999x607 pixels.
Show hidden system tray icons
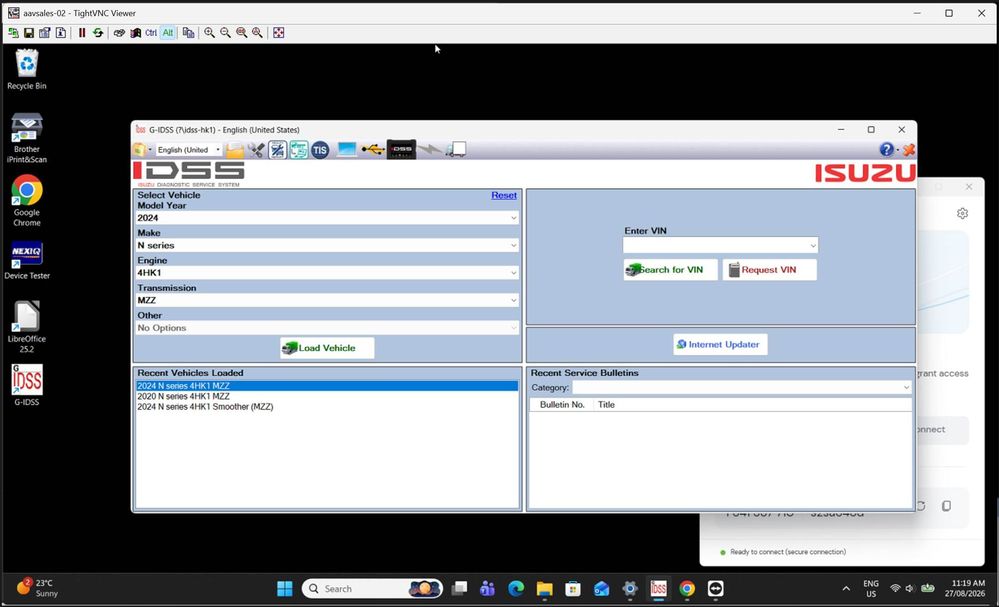tap(846, 589)
